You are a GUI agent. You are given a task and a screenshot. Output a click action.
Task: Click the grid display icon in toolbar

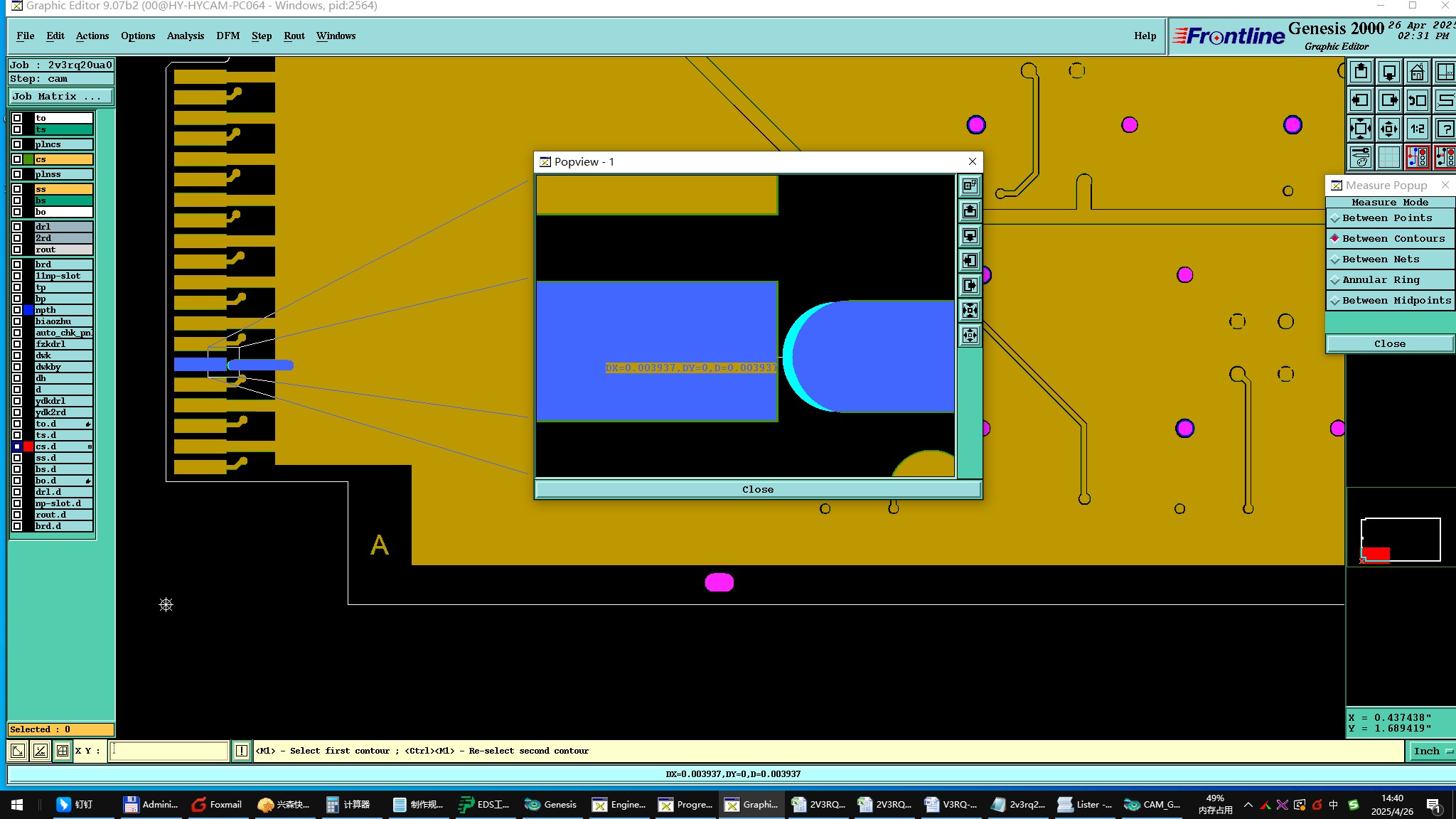pyautogui.click(x=1388, y=157)
